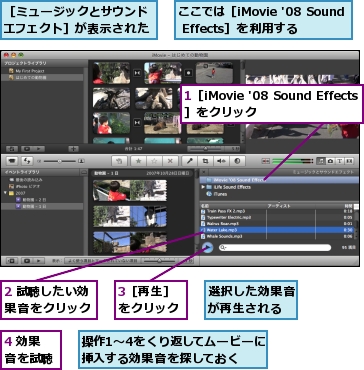
Task: Swap events and projects panels
Action: pyautogui.click(x=27, y=161)
